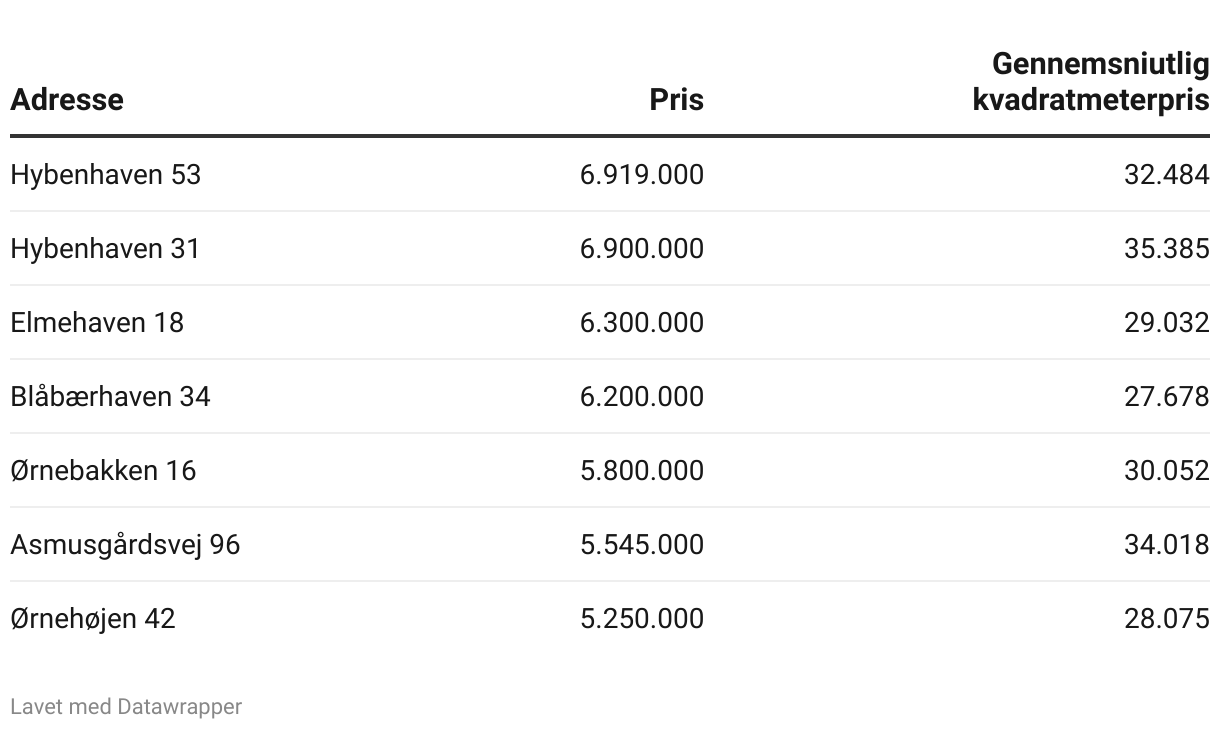The height and width of the screenshot is (730, 1220).
Task: Click the price 6.900.000
Action: [642, 249]
